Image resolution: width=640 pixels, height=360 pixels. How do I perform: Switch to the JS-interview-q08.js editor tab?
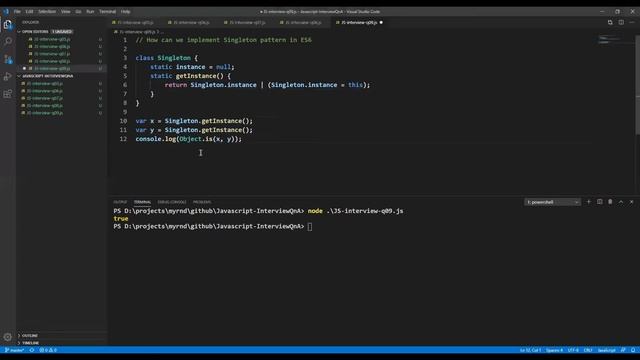tap(303, 22)
